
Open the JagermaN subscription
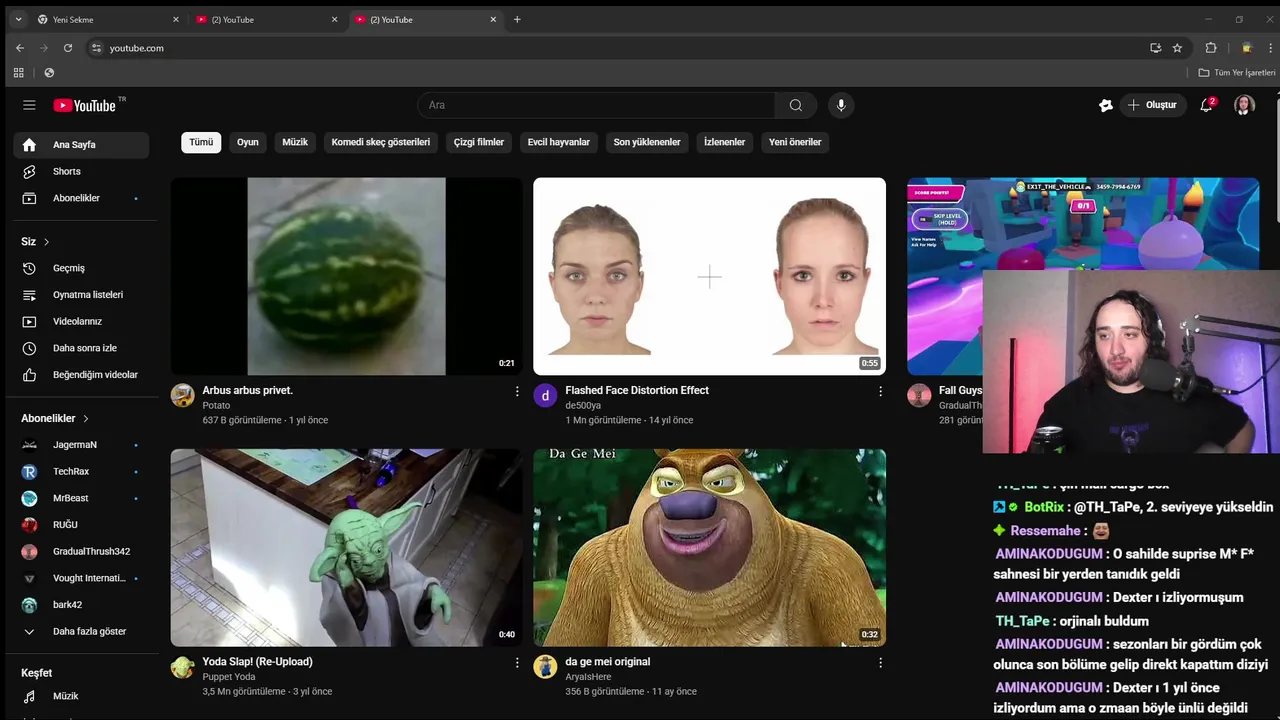[81, 445]
